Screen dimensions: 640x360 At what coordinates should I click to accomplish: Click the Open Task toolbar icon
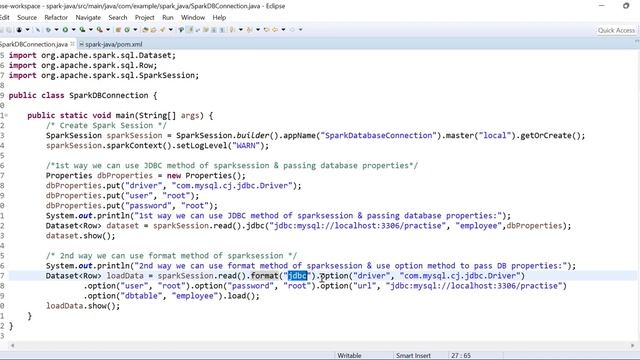click(x=153, y=29)
